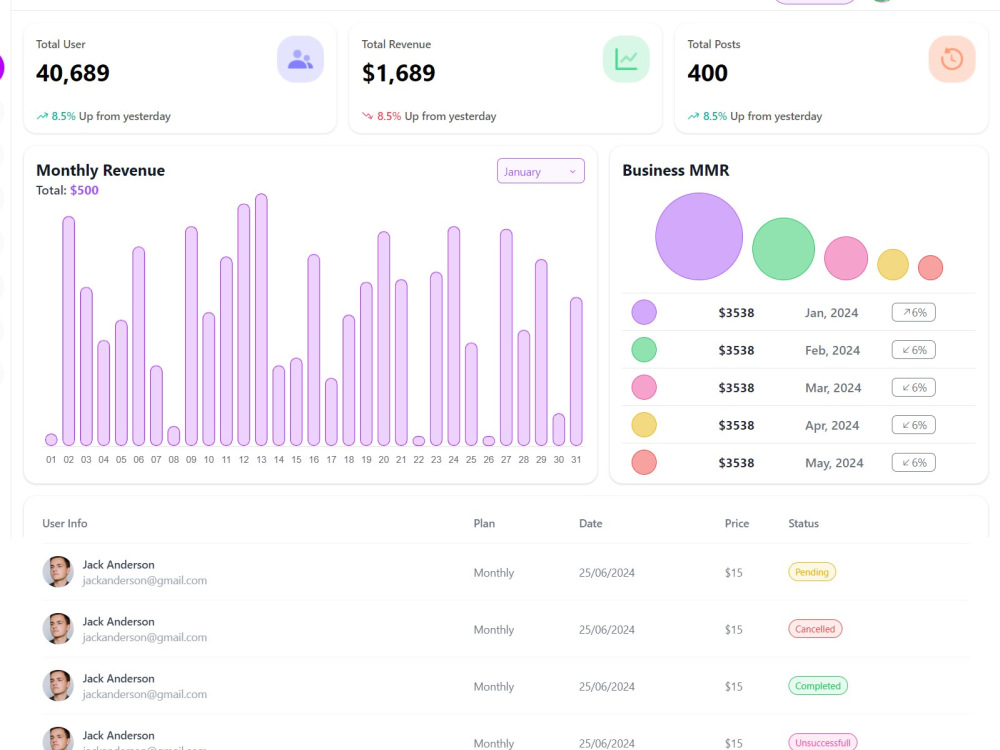This screenshot has height=750, width=1000.
Task: Click the revenue bar for day 31
Action: click(x=577, y=371)
